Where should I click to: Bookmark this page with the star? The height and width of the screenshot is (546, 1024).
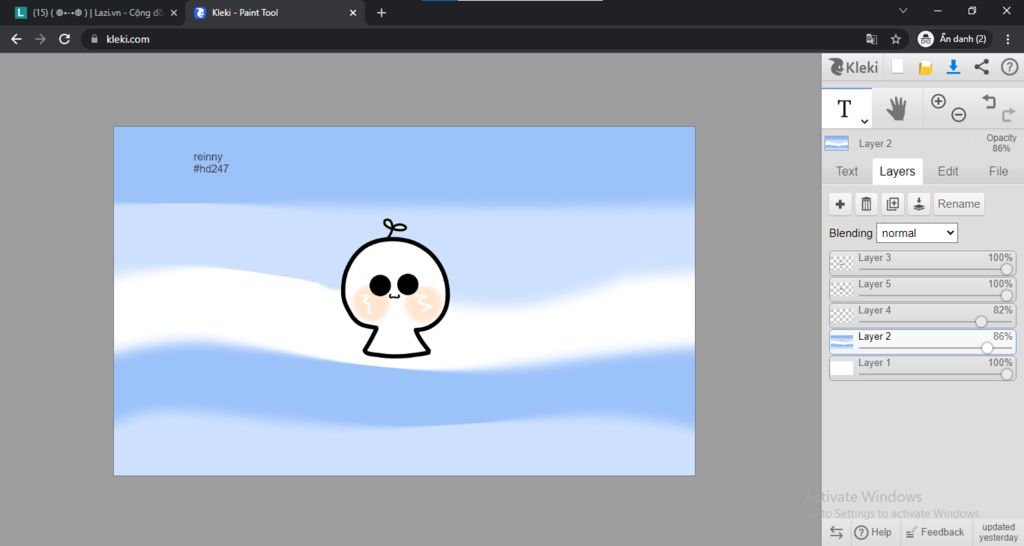tap(895, 39)
